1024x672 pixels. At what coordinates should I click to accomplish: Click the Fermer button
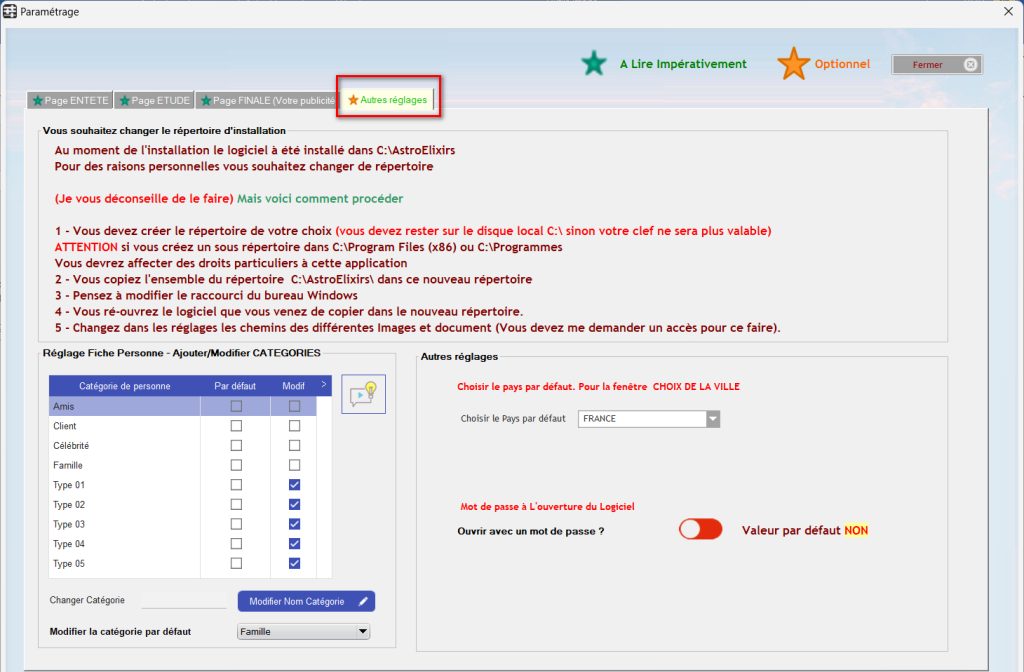(x=936, y=65)
